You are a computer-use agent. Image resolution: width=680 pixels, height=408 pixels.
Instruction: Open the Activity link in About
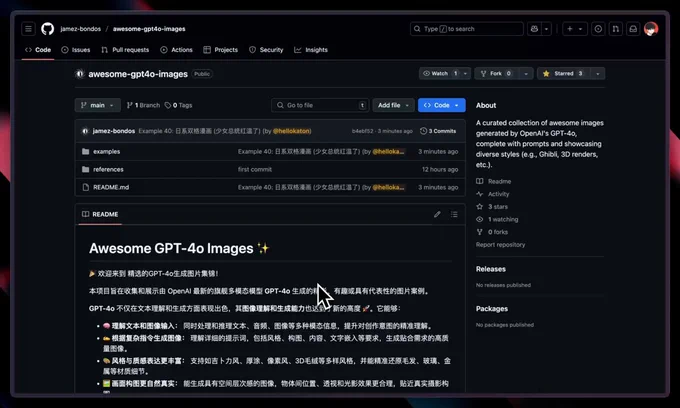coord(493,194)
